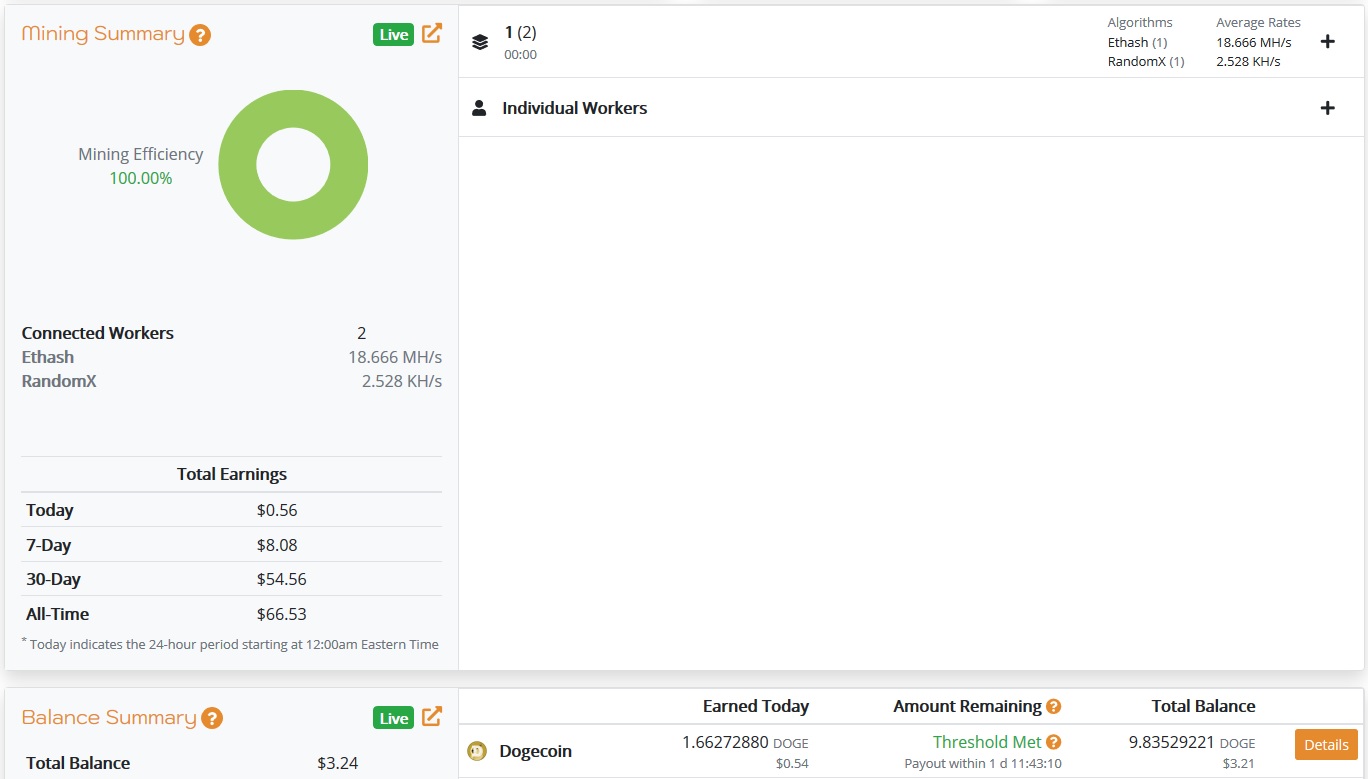Open Mining Summary in external window icon
Image resolution: width=1368 pixels, height=779 pixels.
[x=431, y=33]
